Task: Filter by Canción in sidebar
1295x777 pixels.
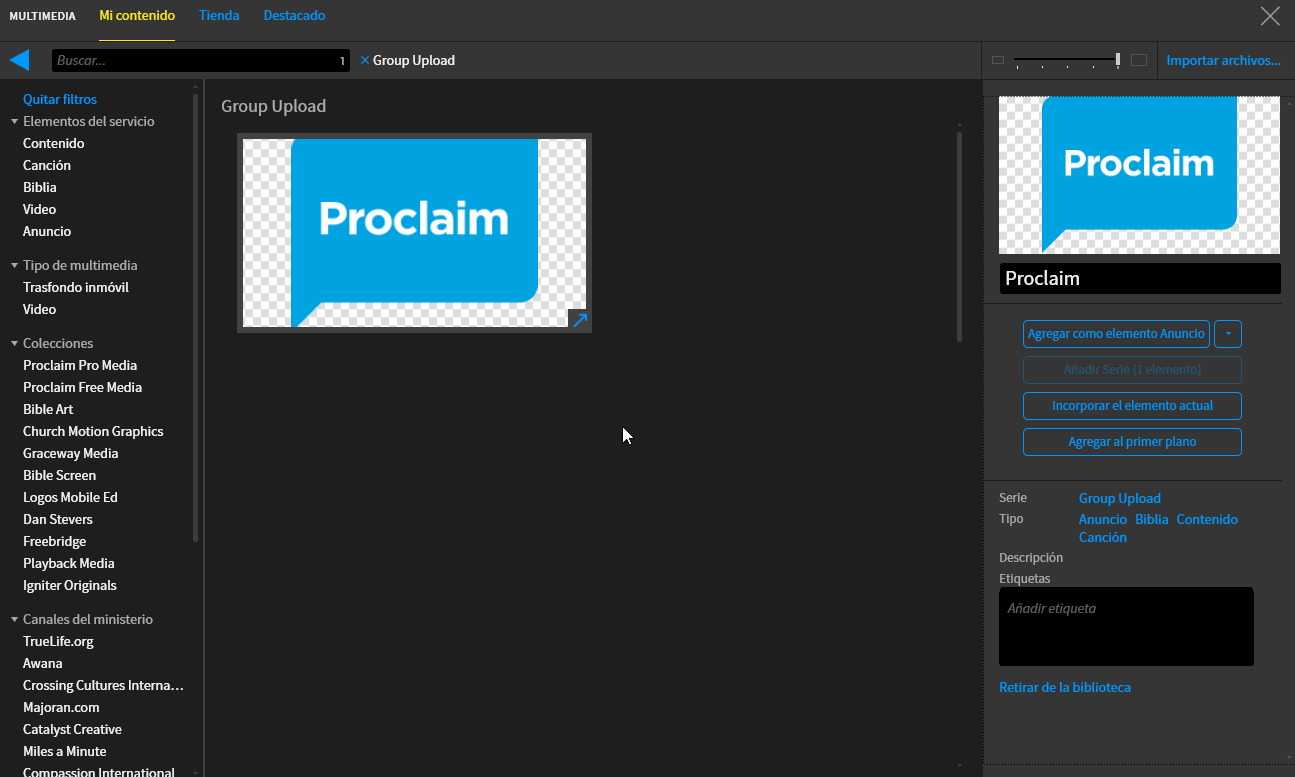Action: 47,165
